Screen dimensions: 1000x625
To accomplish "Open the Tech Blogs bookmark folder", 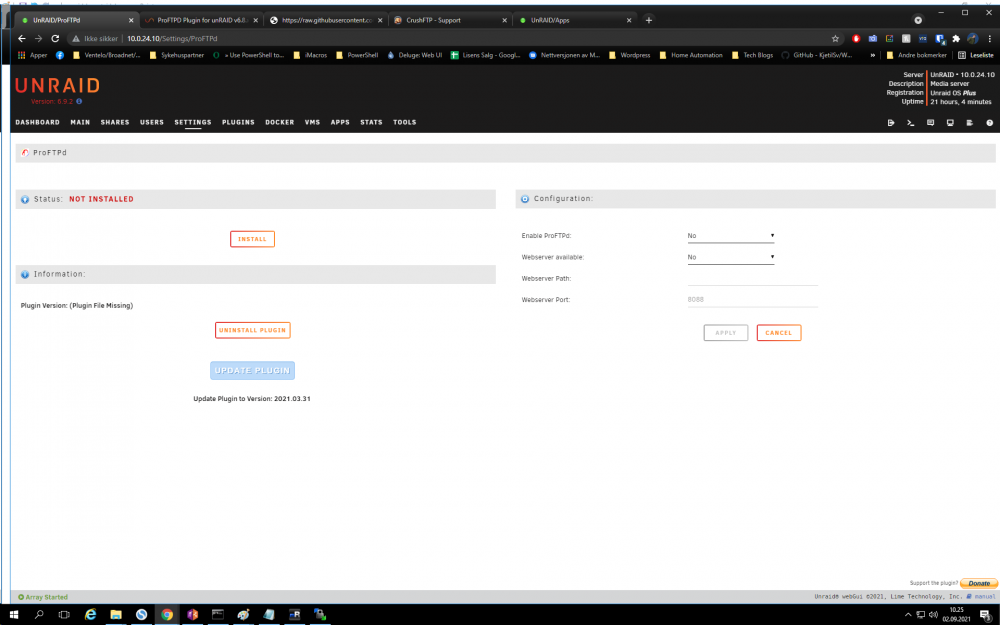I will [752, 55].
